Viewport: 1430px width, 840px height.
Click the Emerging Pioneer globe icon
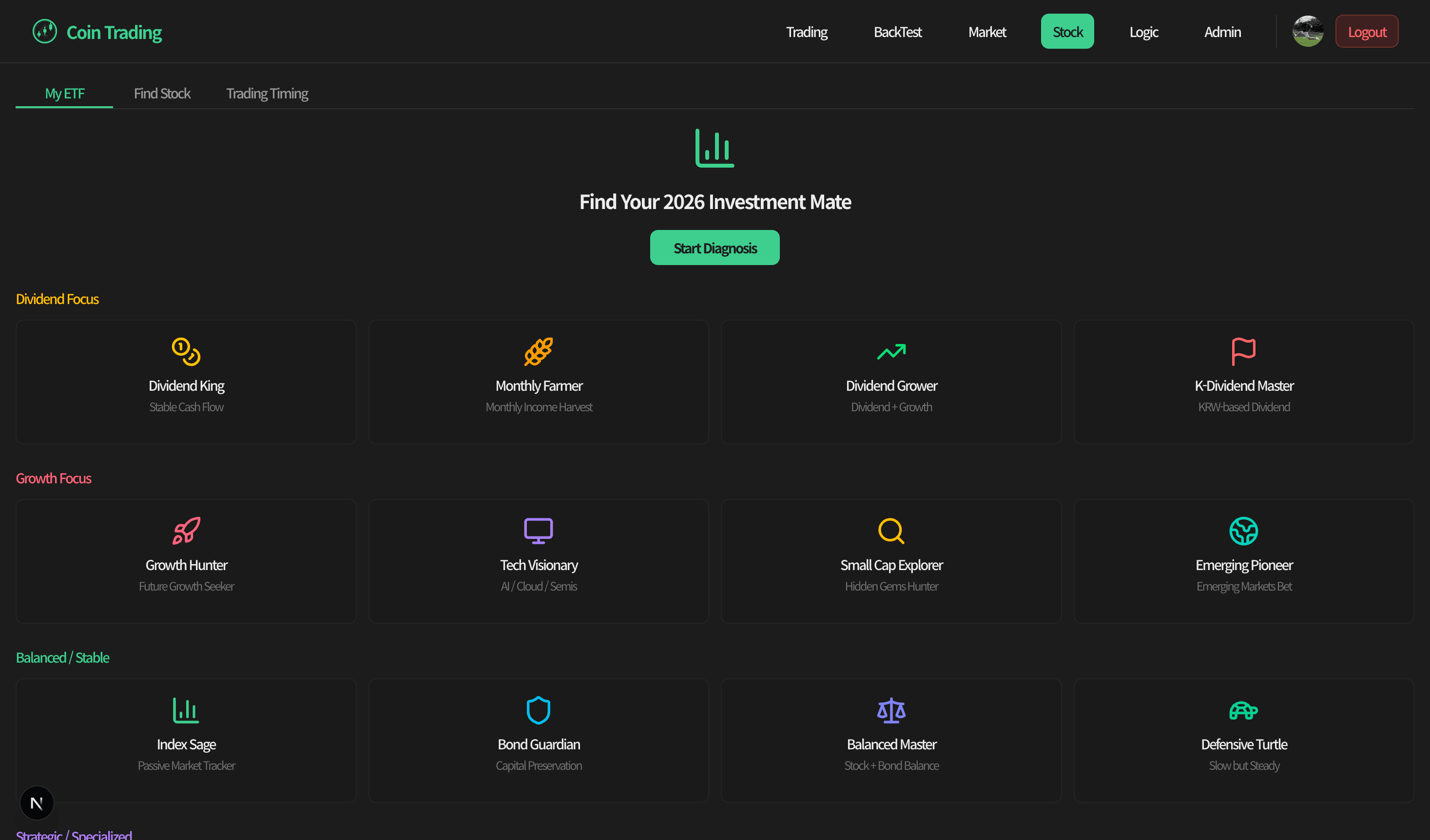click(1243, 531)
